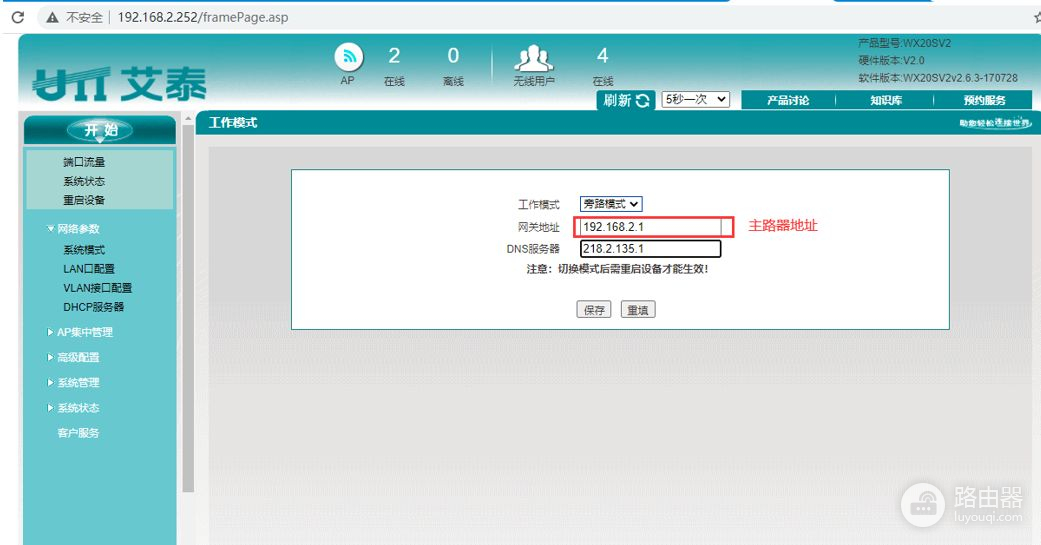1041x545 pixels.
Task: Click the browser reload icon
Action: [18, 17]
